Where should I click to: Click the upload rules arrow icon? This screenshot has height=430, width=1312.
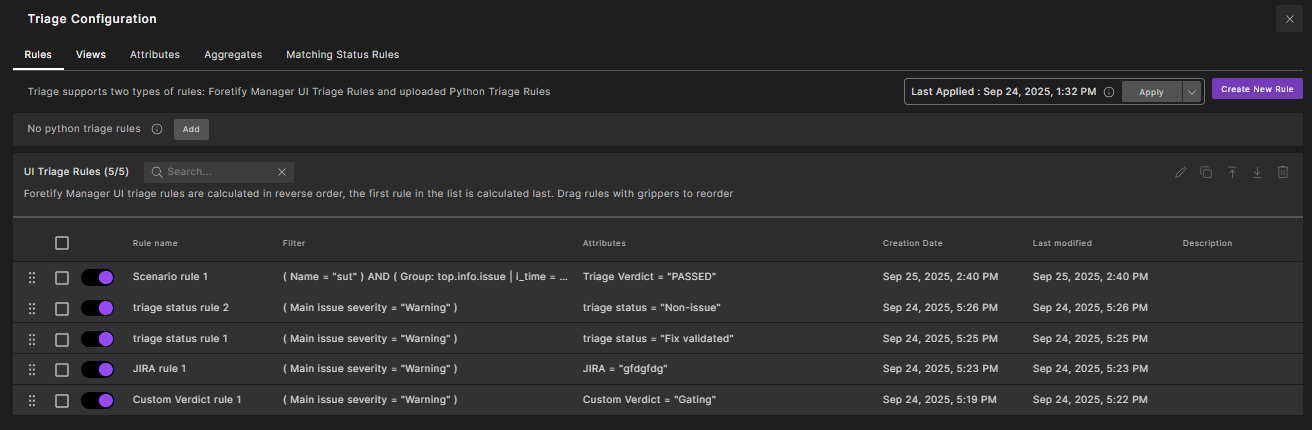[x=1232, y=172]
